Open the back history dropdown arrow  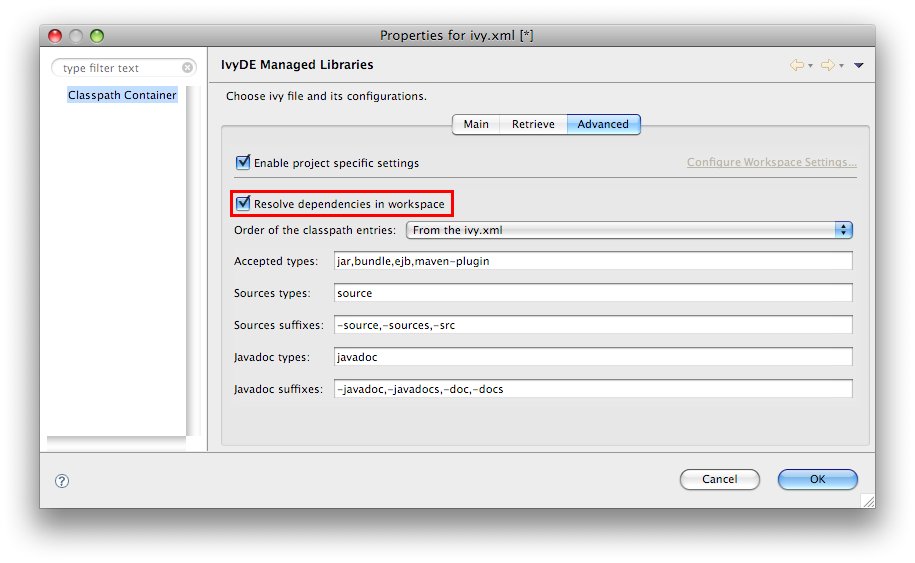click(x=810, y=66)
